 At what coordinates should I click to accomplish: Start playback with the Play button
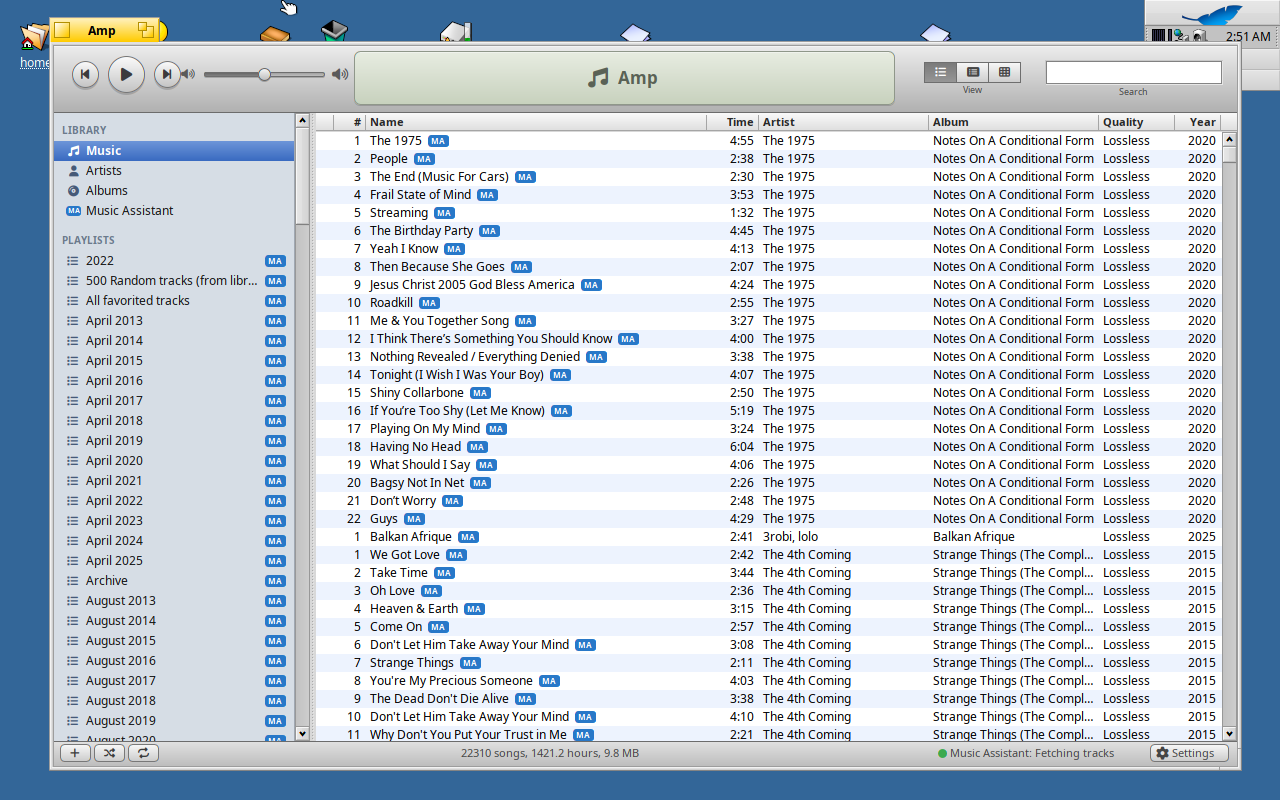tap(126, 74)
